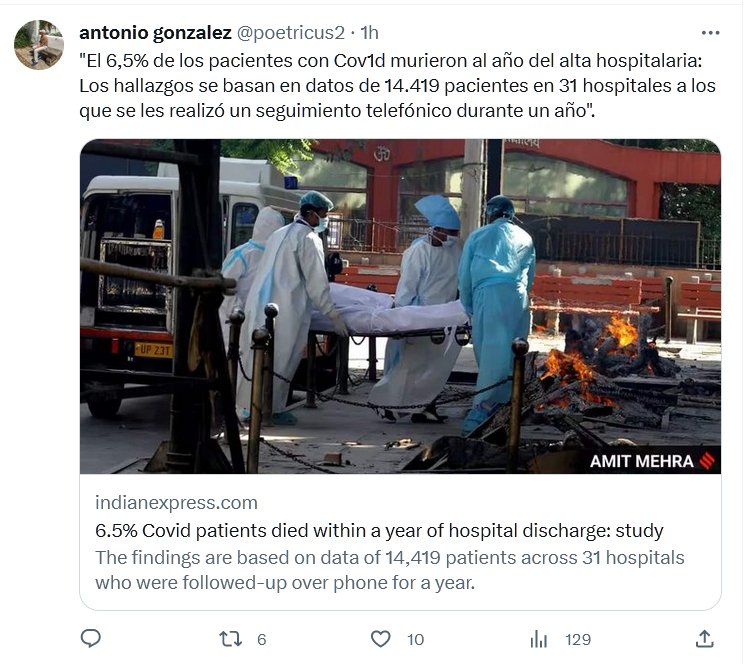The image size is (746, 664).
Task: Like the tweet with the heart icon
Action: point(380,638)
